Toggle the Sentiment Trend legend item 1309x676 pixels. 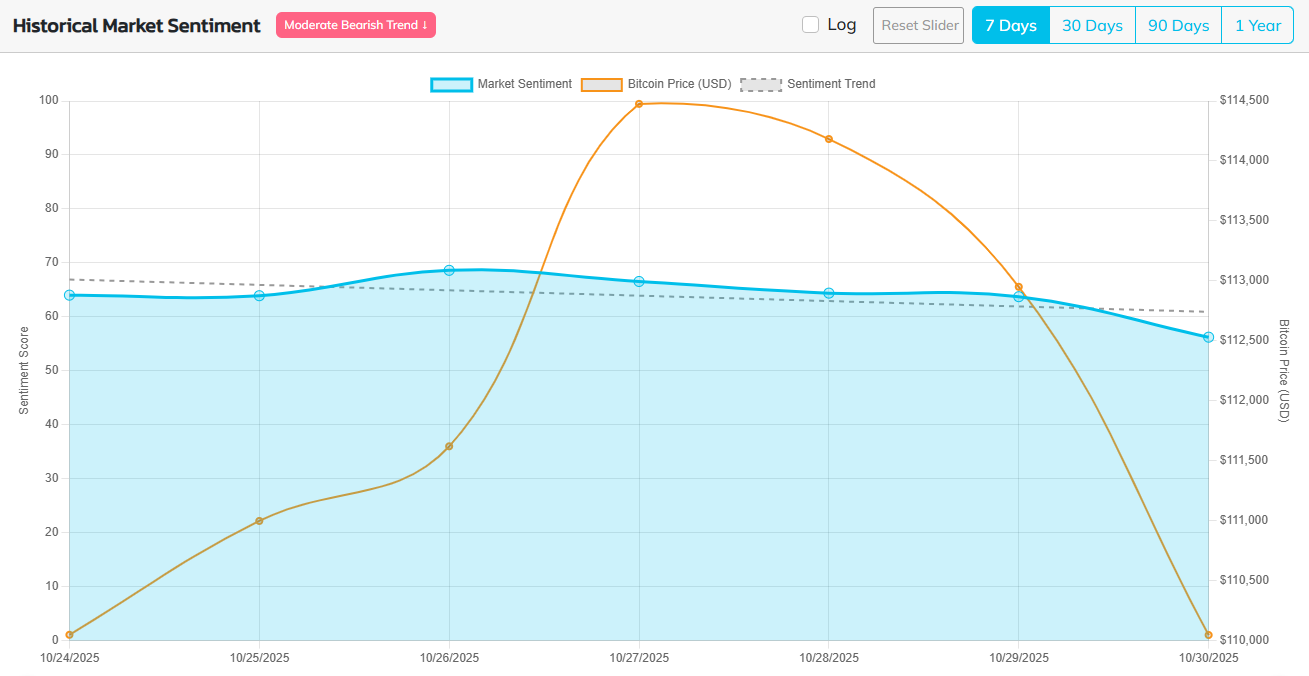coord(830,84)
